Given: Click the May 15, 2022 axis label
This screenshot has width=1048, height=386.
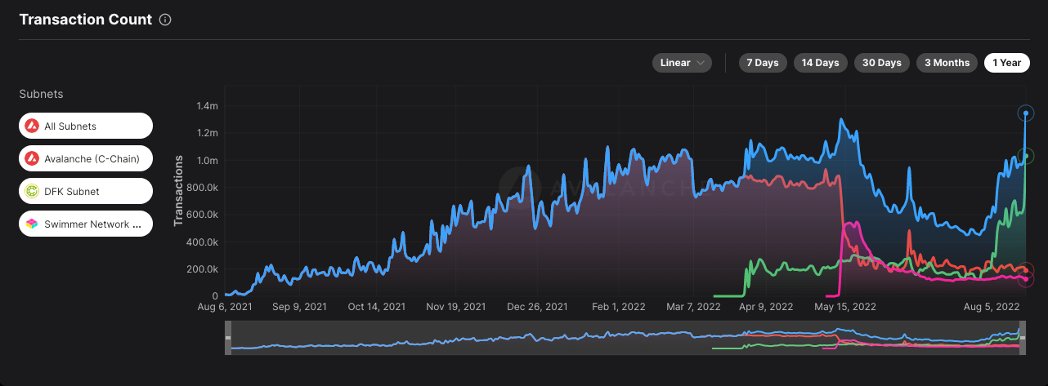Looking at the screenshot, I should (845, 307).
